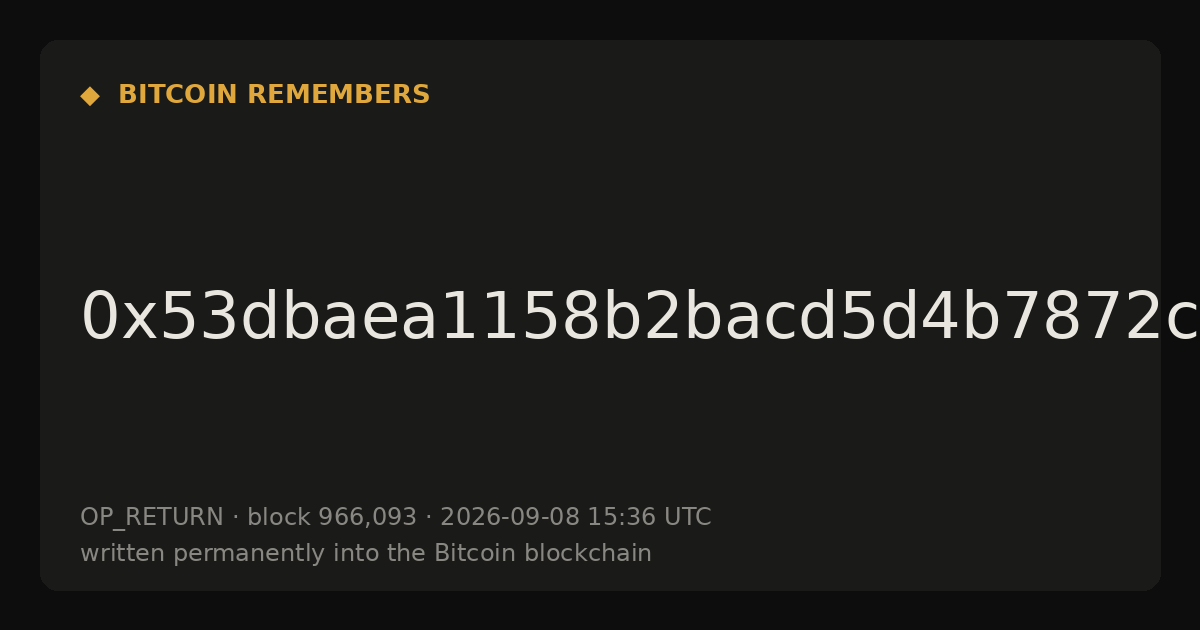Screen dimensions: 1200x630
Task: Click the word block in the footer
Action: point(279,517)
